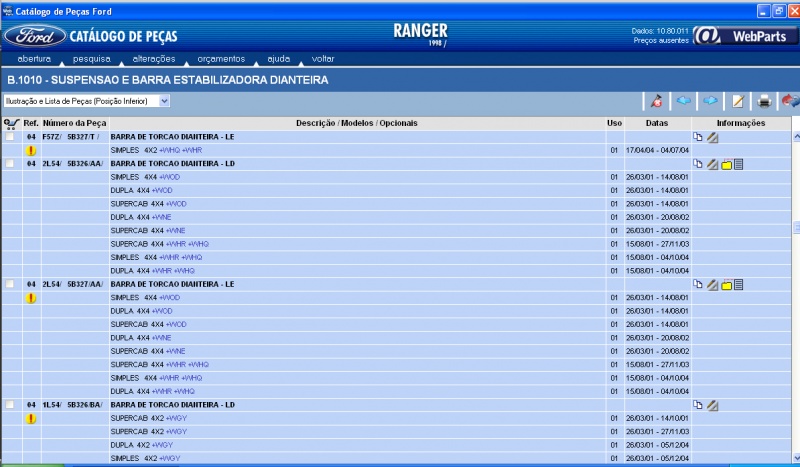Click copy icon in 2L54/ 5B327/AA row

pos(698,284)
